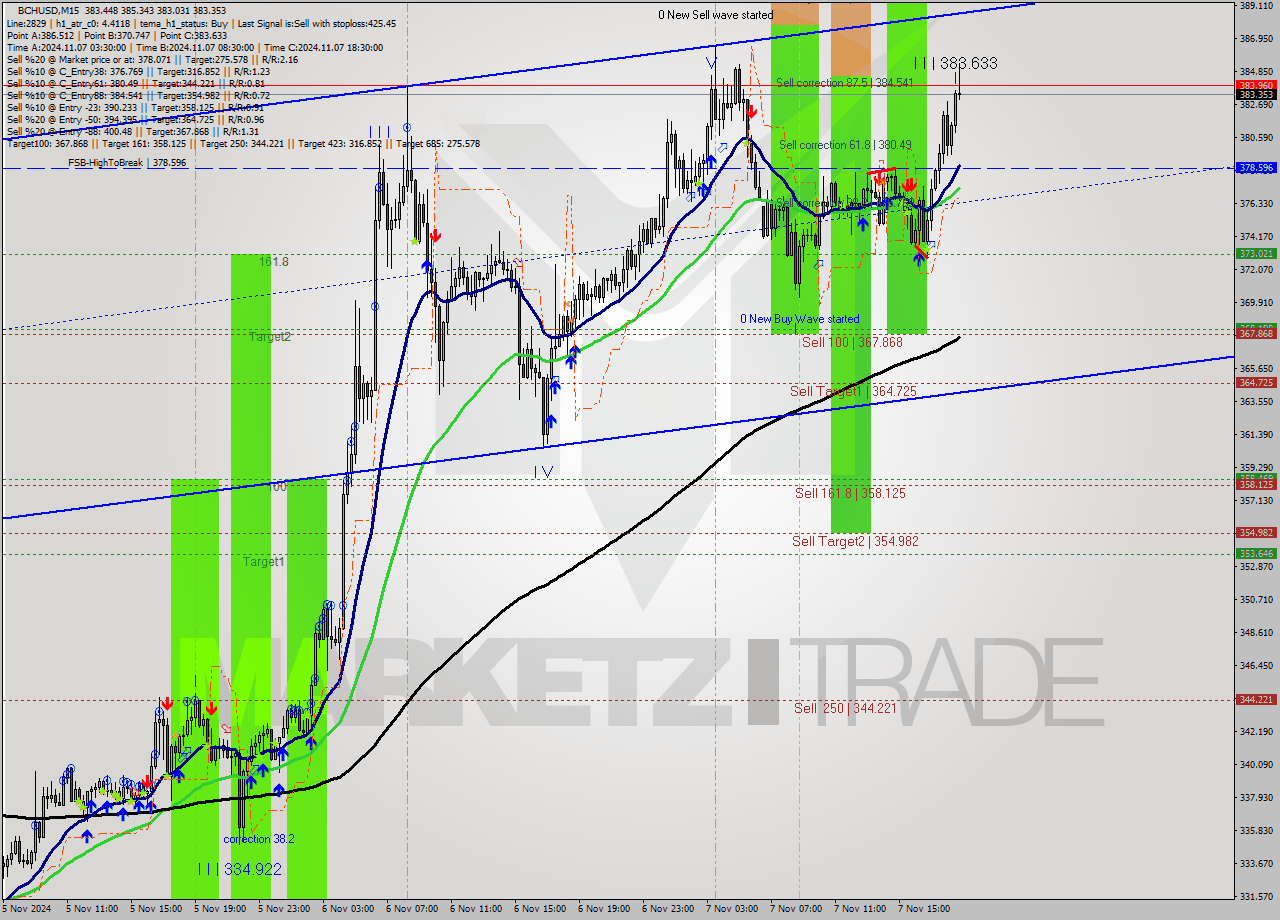Click the green 'Target1' label
Image resolution: width=1280 pixels, height=920 pixels.
click(264, 562)
